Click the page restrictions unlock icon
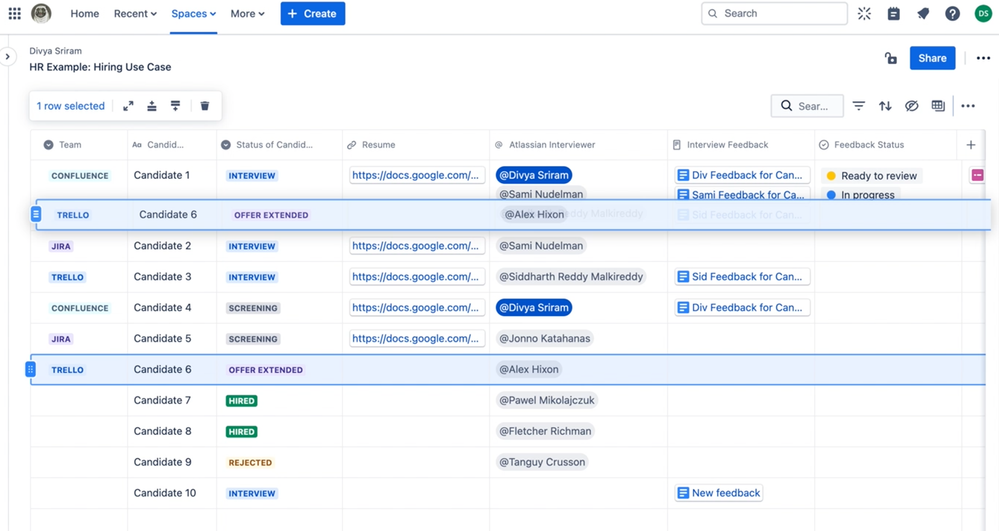Viewport: 999px width, 531px height. (891, 58)
